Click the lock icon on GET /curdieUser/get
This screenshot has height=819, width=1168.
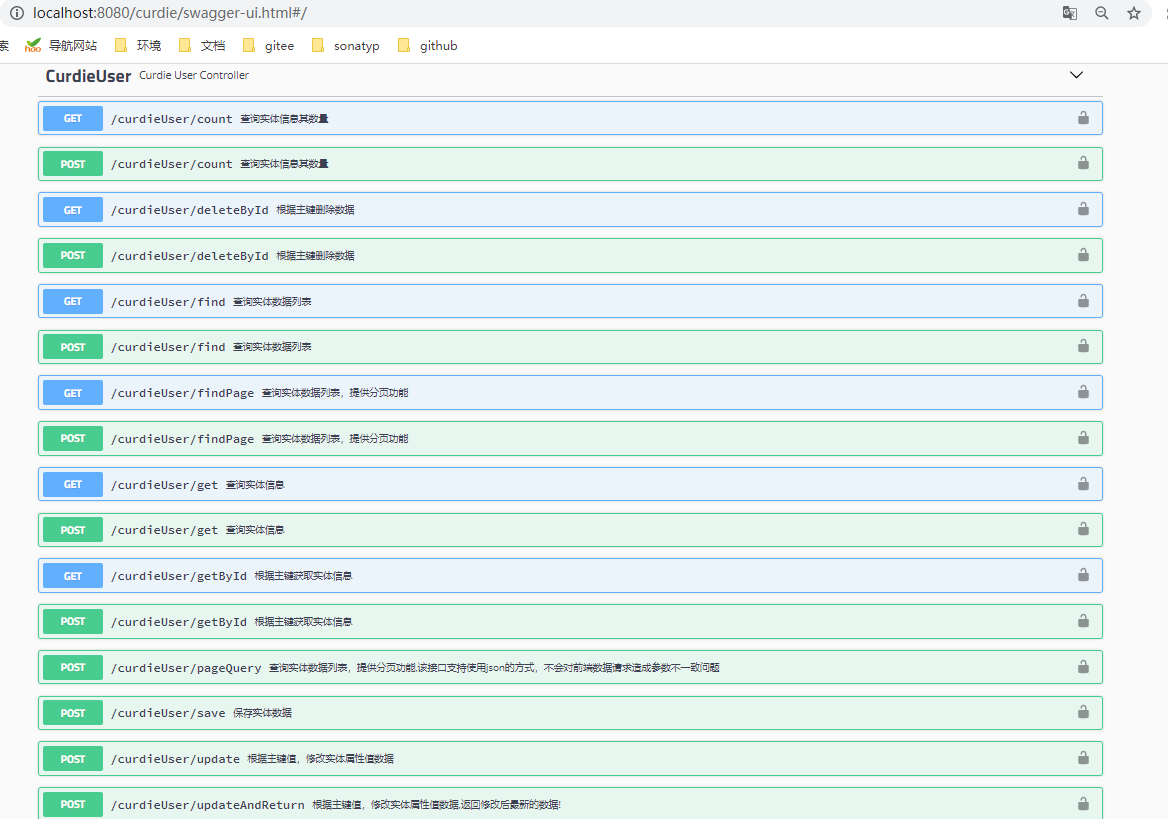pyautogui.click(x=1083, y=484)
